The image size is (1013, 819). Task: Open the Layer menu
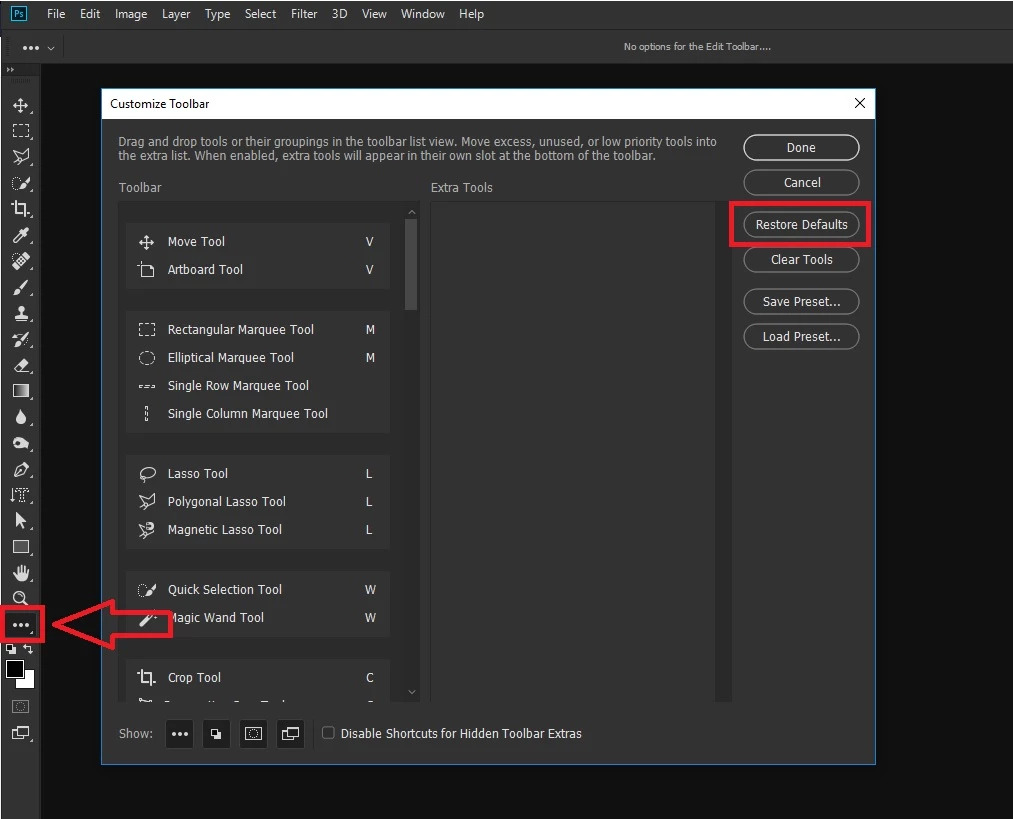point(176,14)
